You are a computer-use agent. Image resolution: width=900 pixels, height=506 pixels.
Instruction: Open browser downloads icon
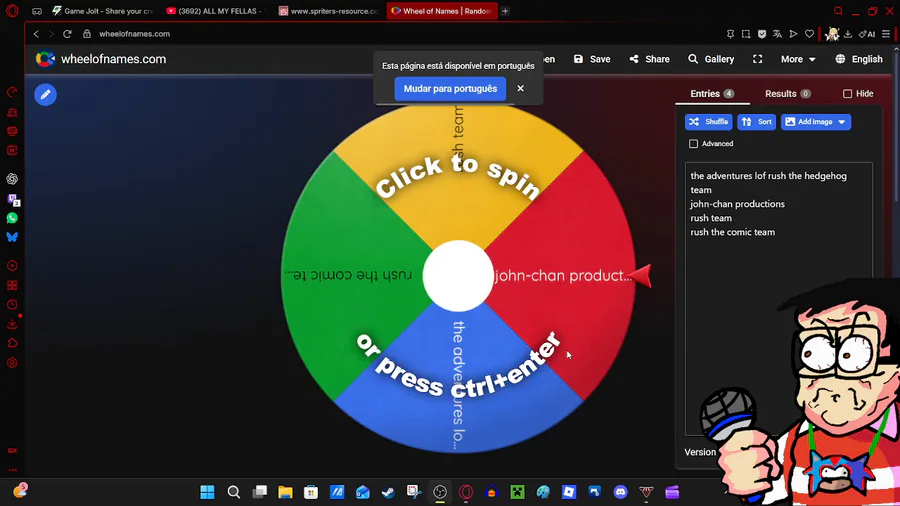848,34
